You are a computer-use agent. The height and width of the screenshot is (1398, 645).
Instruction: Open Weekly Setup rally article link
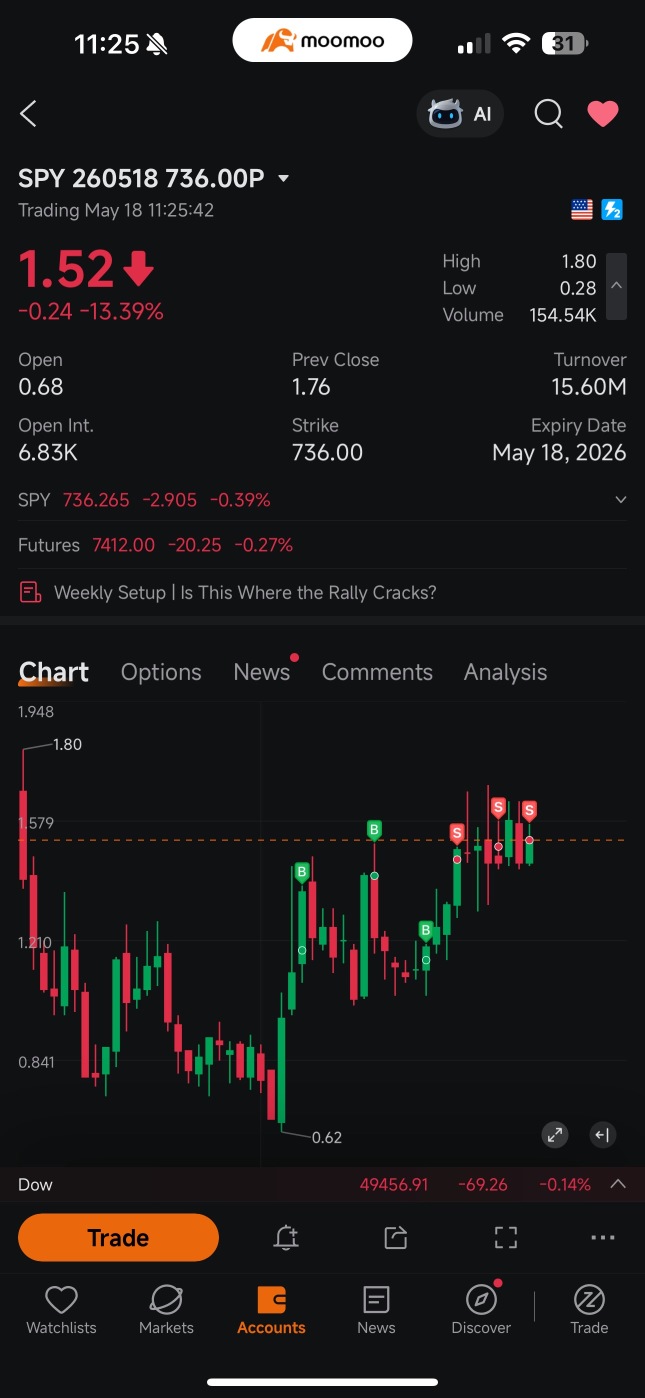click(245, 592)
